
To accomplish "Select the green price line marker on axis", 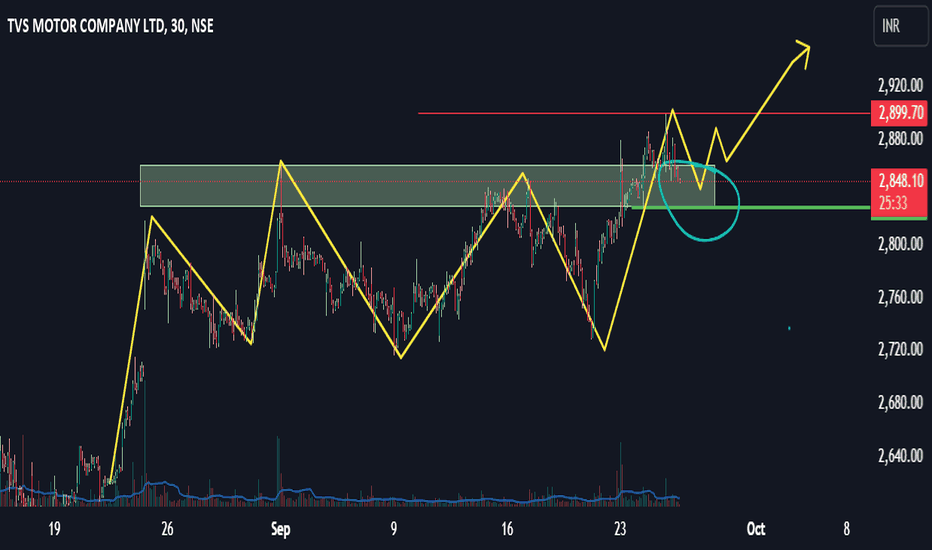I will click(x=899, y=218).
